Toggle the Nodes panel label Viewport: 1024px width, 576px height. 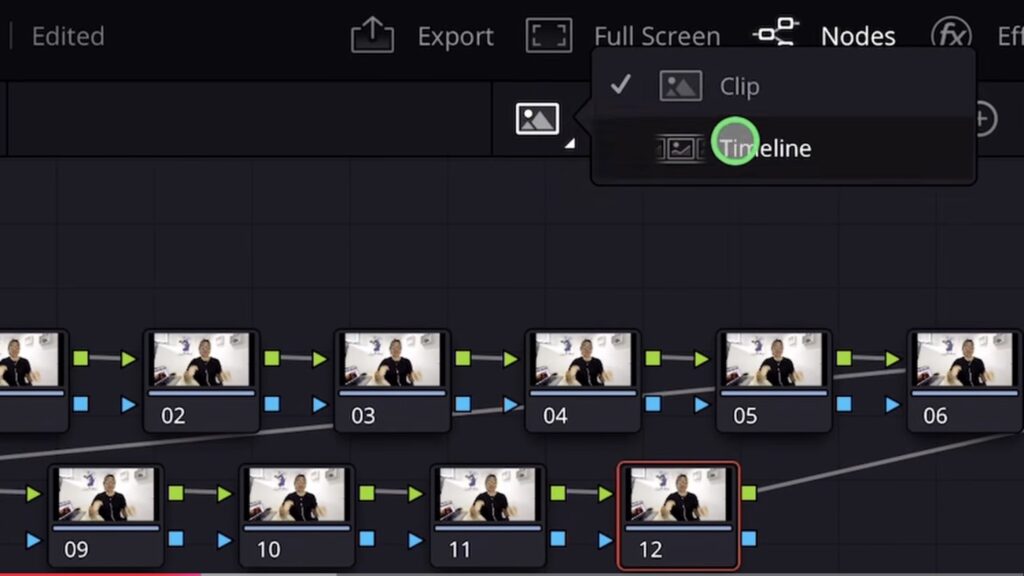coord(857,37)
